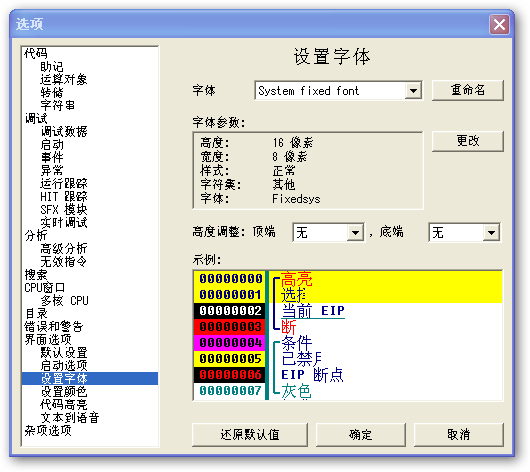Click the 8 像素 width value

click(290, 157)
